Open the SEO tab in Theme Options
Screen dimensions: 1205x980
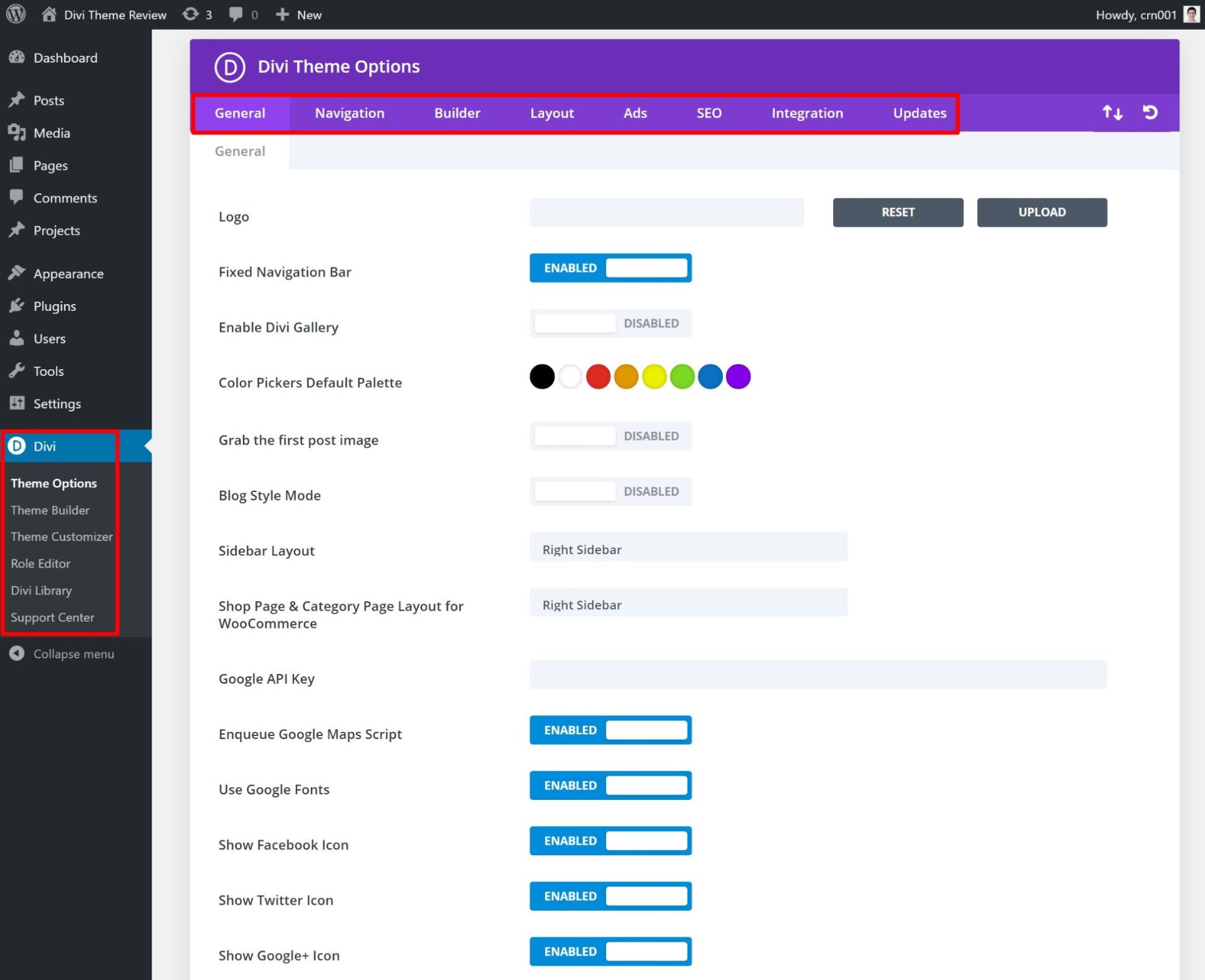[x=708, y=113]
